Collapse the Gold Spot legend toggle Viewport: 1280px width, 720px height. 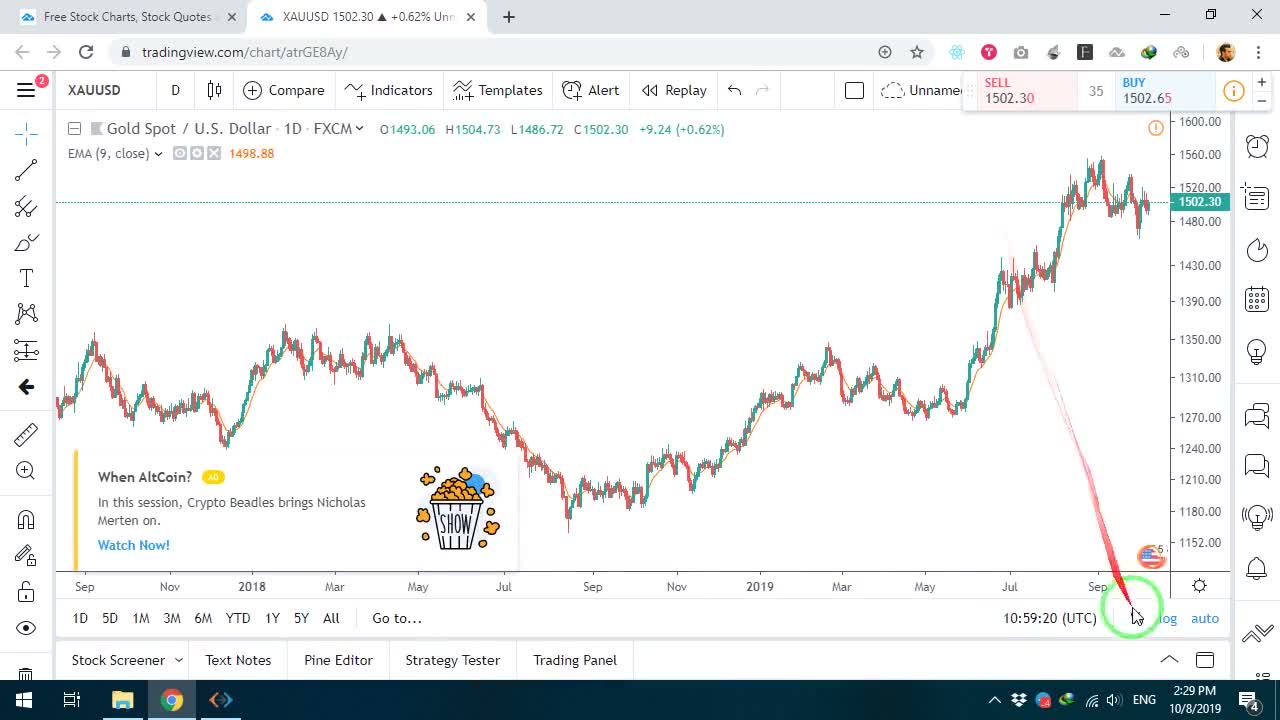pyautogui.click(x=74, y=128)
